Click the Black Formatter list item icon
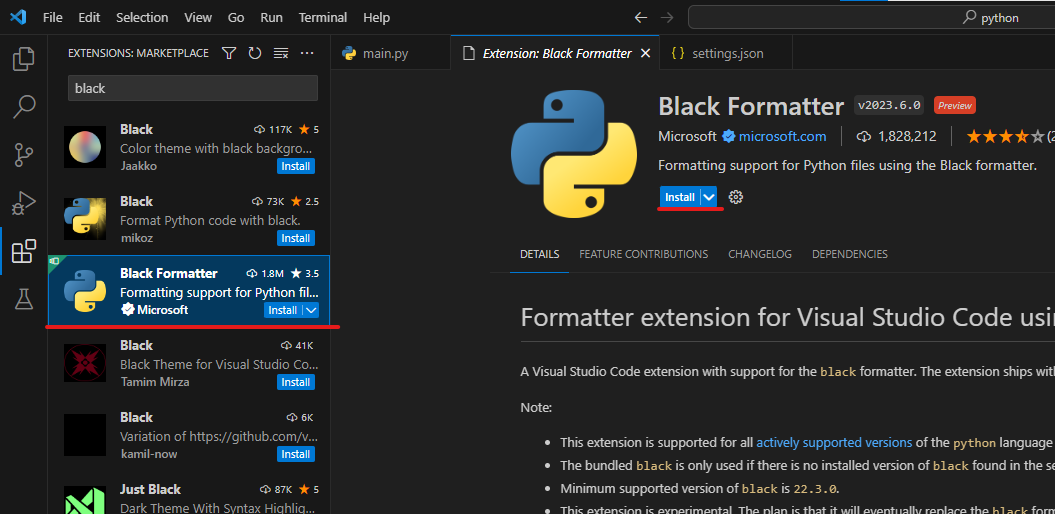This screenshot has width=1055, height=514. pos(85,291)
